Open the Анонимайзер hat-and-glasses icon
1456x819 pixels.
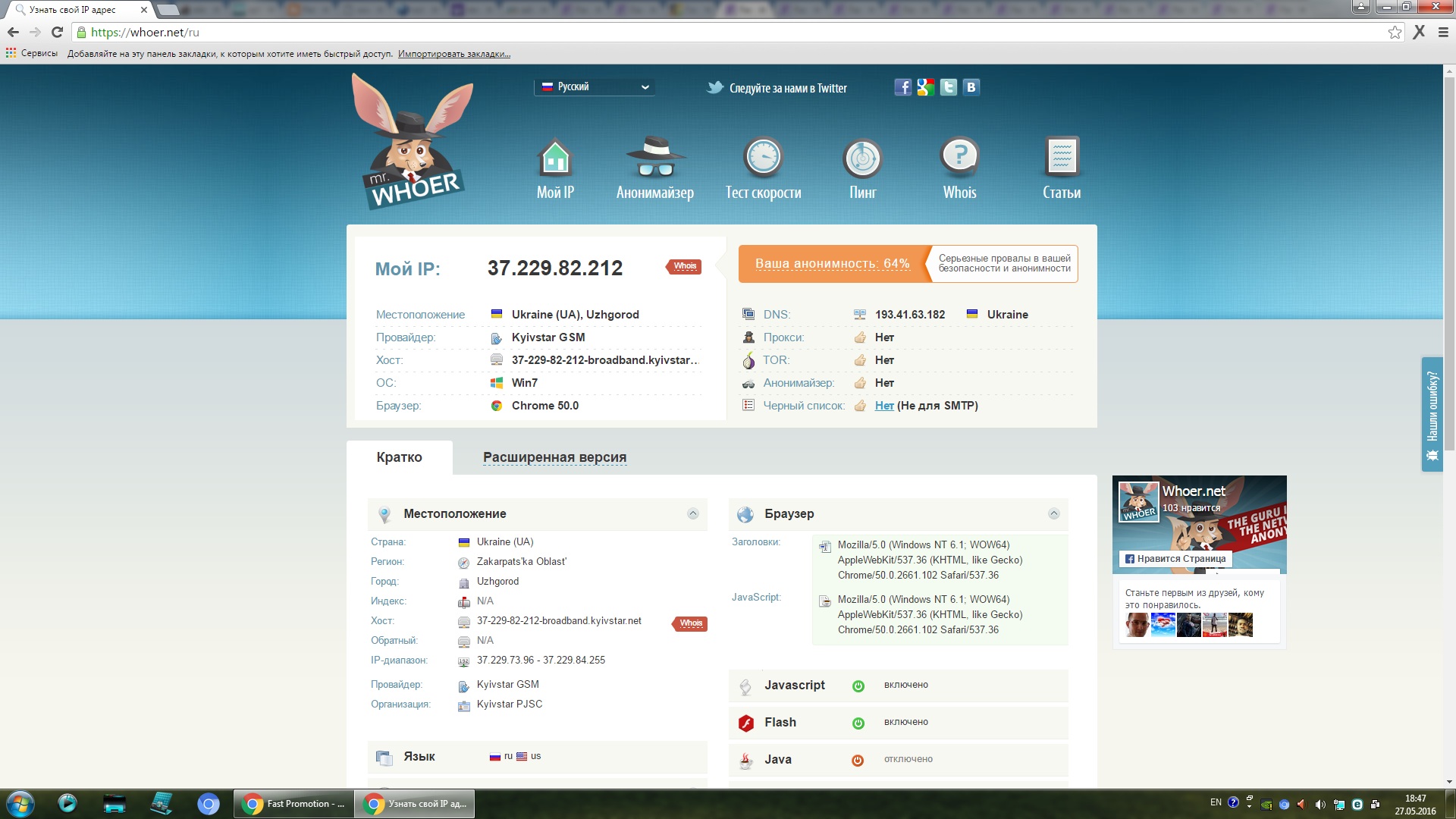[655, 157]
